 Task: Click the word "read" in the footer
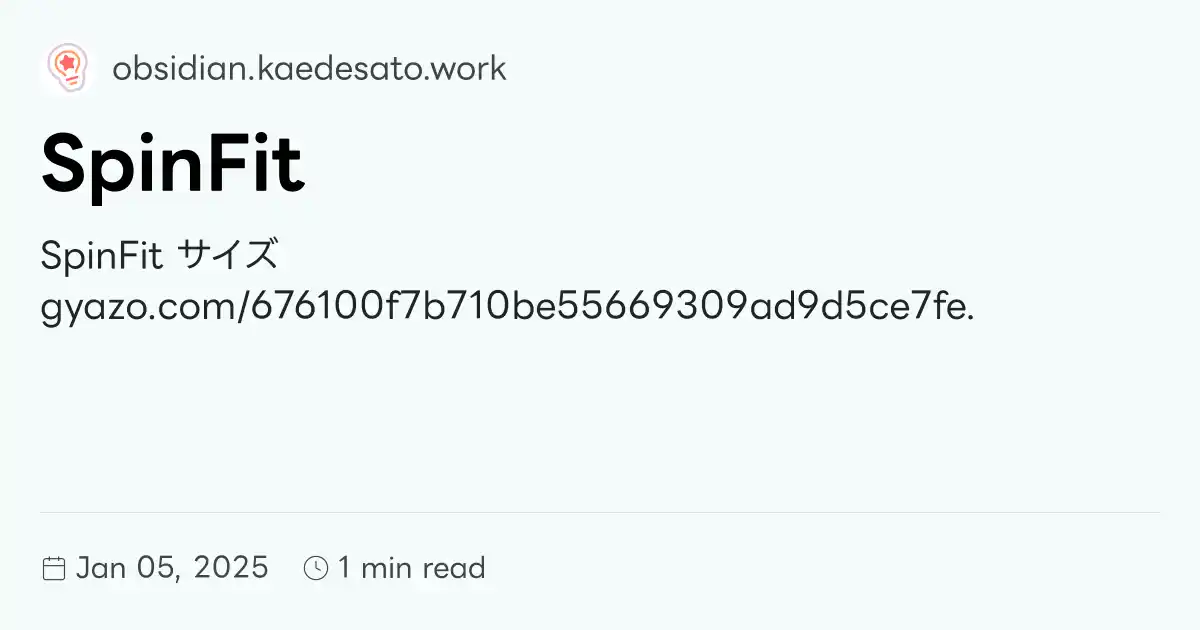tap(453, 568)
